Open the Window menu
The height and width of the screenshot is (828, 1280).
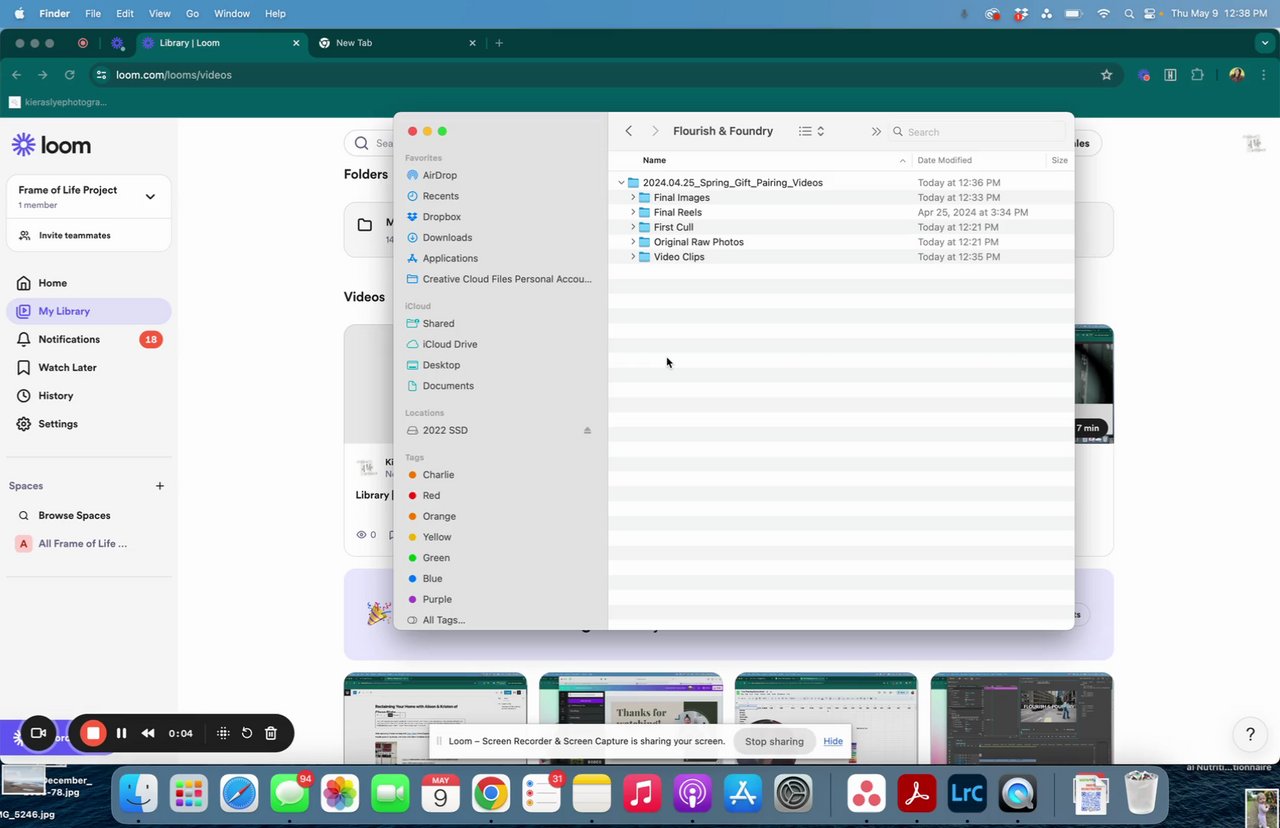click(232, 14)
